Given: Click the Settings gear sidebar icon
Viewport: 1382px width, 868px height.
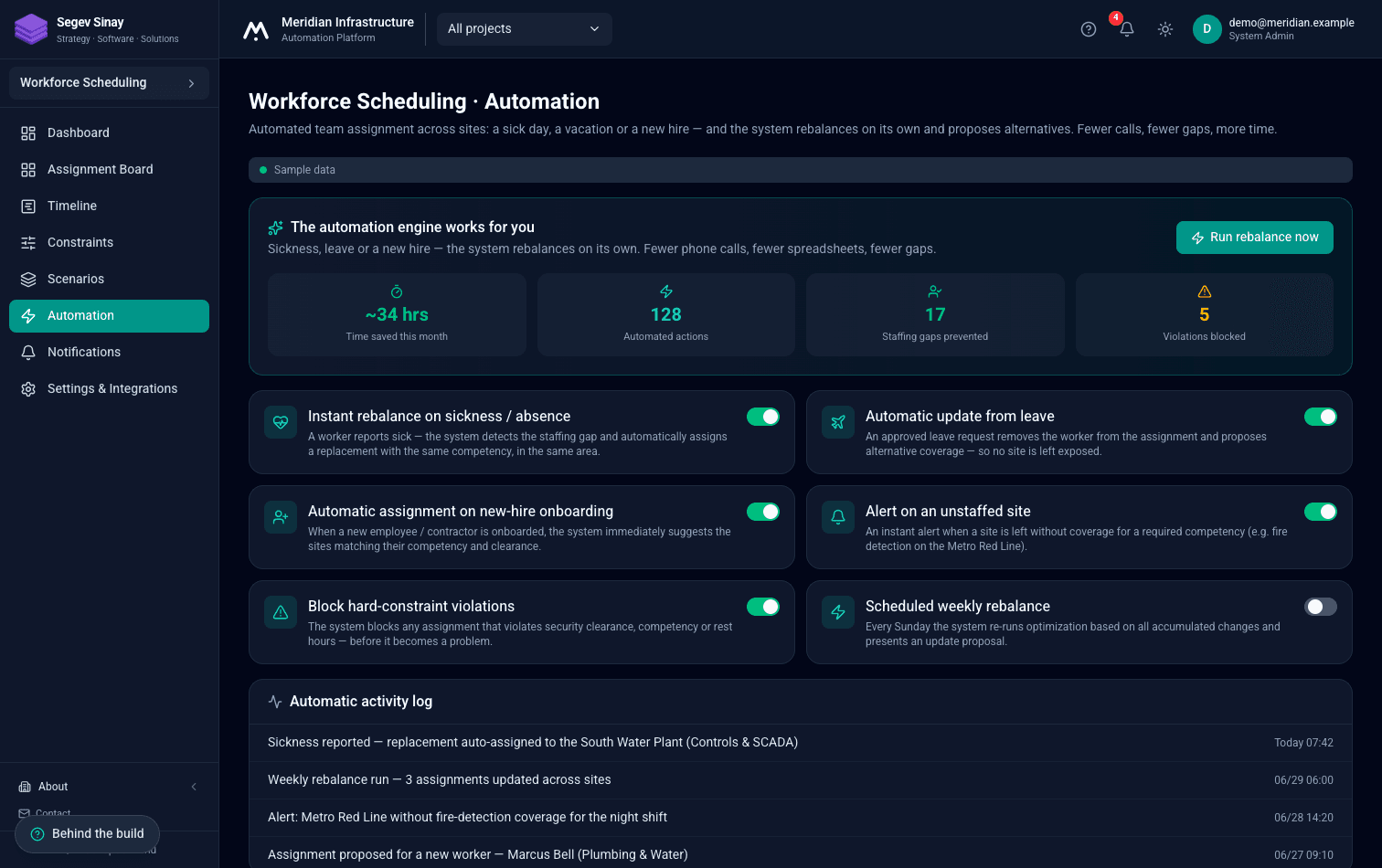Looking at the screenshot, I should point(28,389).
